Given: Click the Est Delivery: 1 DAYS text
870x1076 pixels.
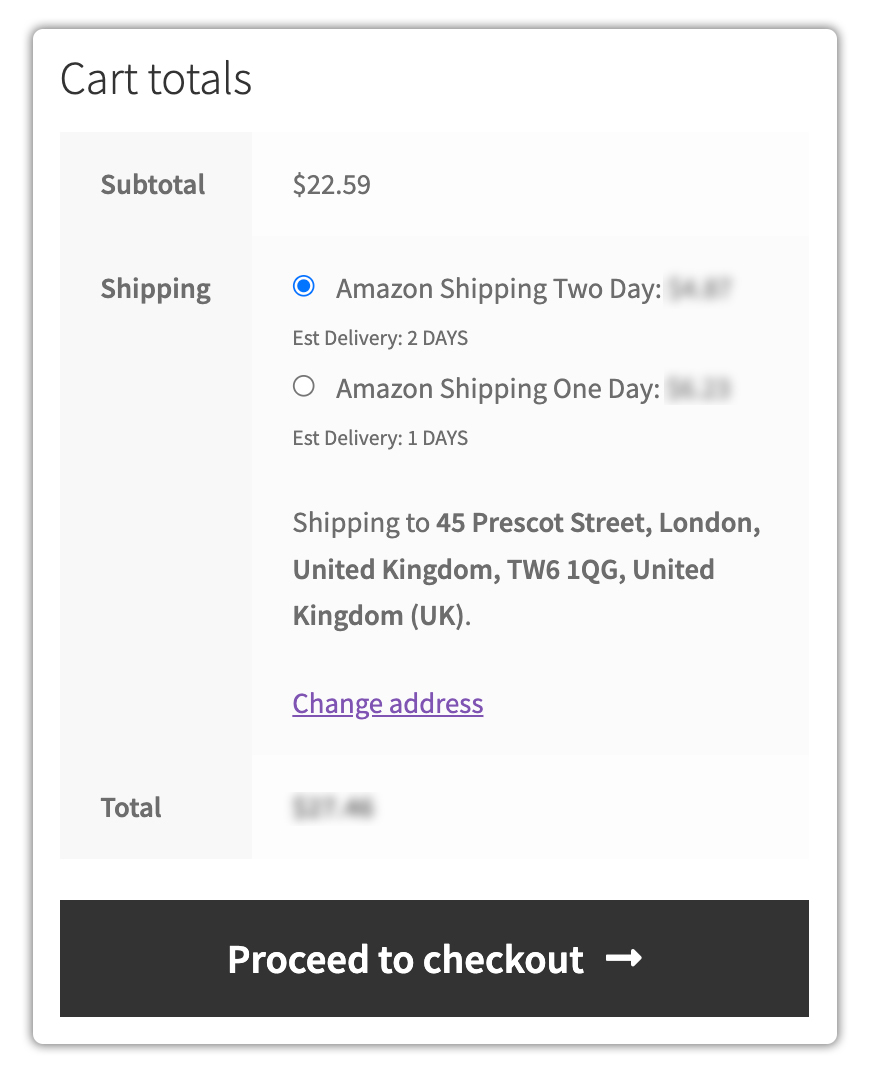Looking at the screenshot, I should (x=379, y=438).
